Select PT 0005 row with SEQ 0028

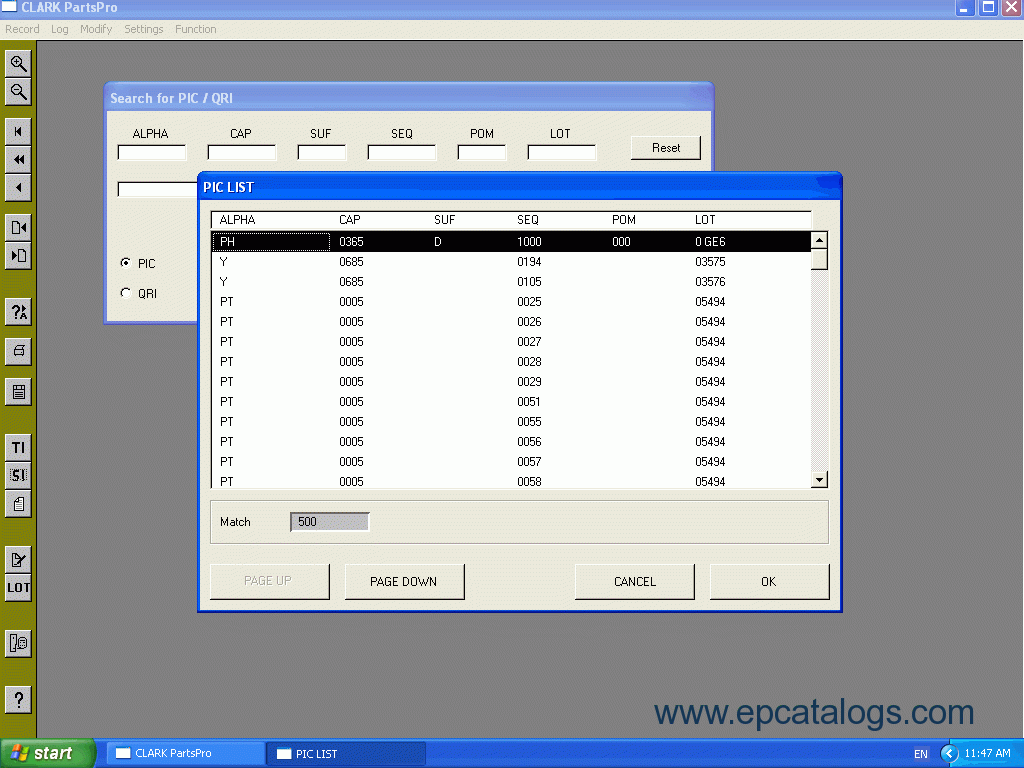(x=511, y=362)
